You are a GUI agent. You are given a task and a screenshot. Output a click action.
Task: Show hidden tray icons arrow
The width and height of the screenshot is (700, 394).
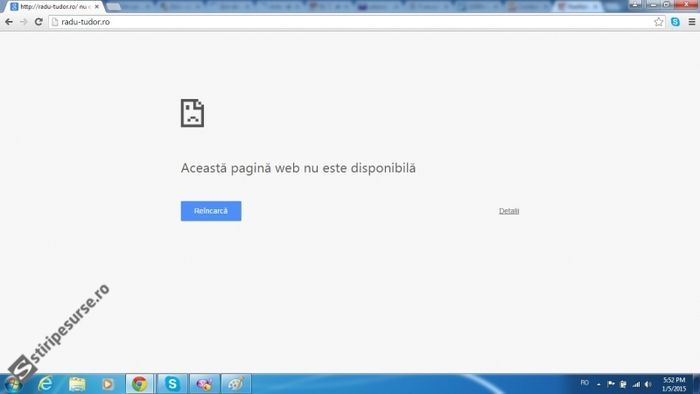pos(599,384)
